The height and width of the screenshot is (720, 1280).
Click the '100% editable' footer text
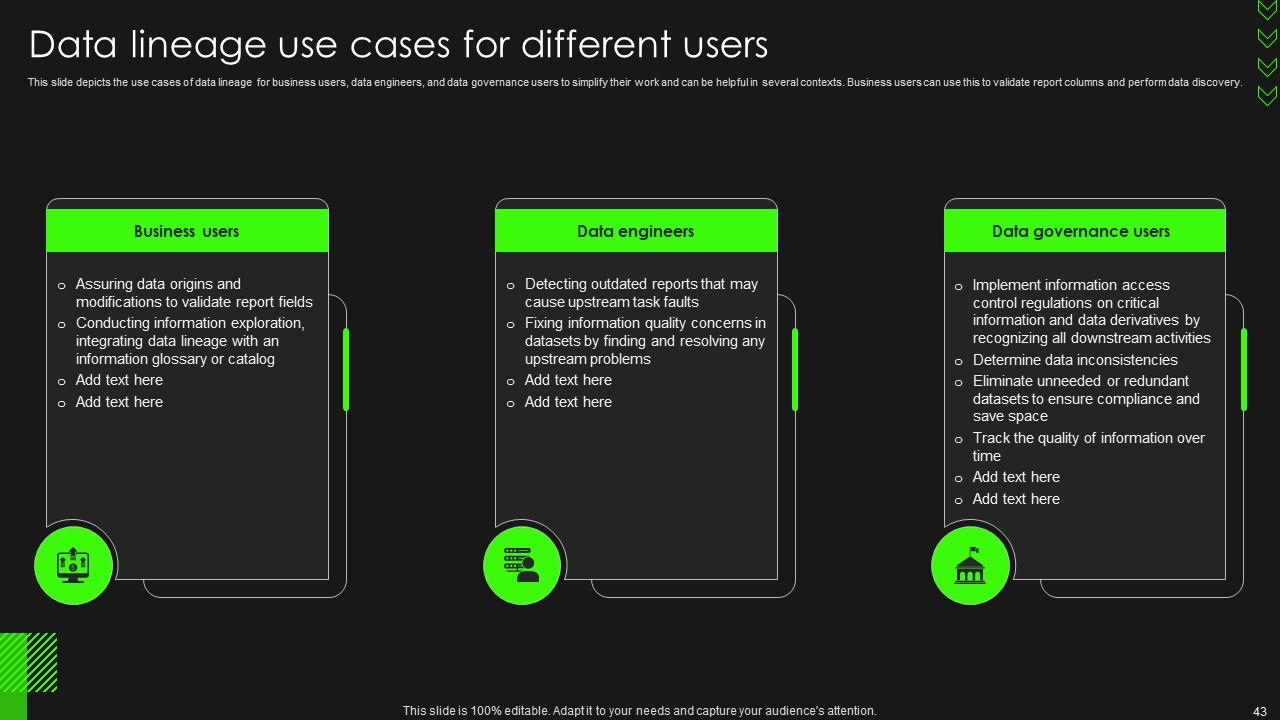pyautogui.click(x=639, y=711)
